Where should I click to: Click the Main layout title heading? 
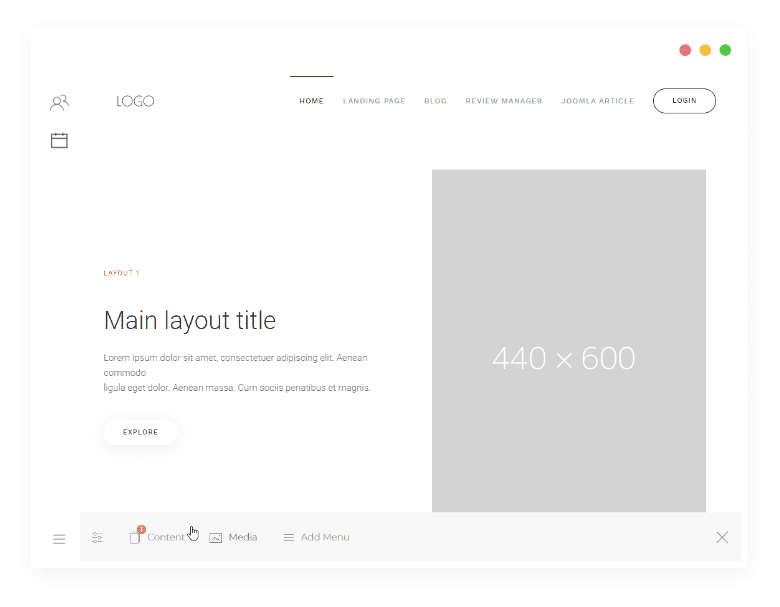coord(190,320)
